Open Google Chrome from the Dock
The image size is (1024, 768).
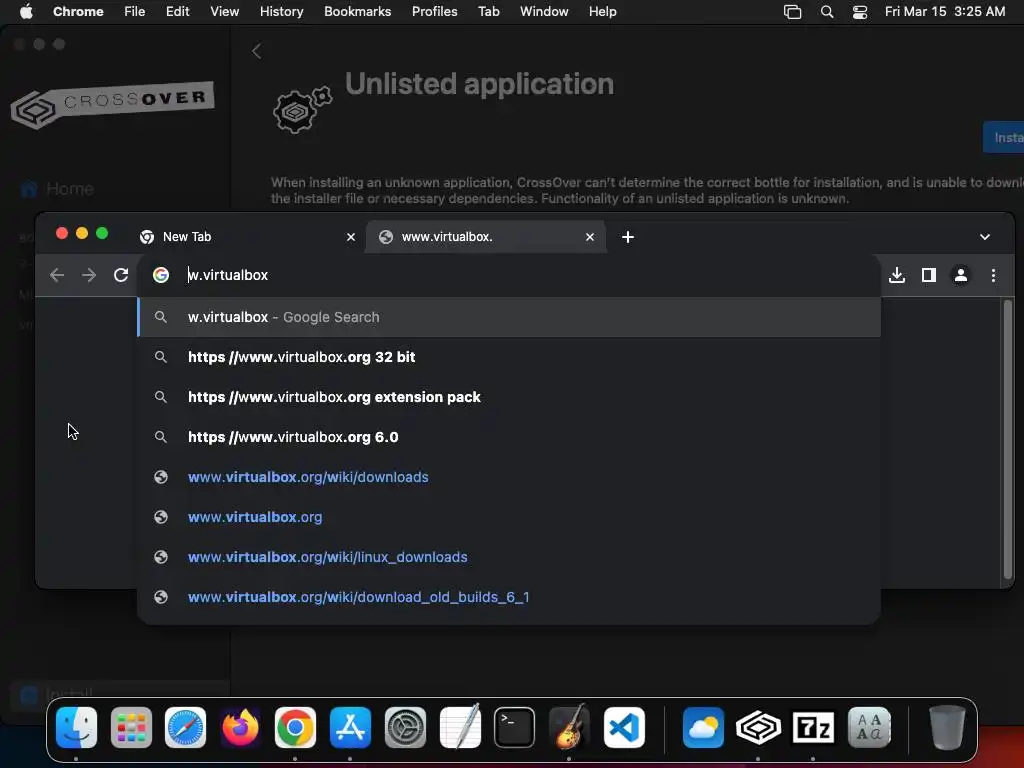click(295, 727)
